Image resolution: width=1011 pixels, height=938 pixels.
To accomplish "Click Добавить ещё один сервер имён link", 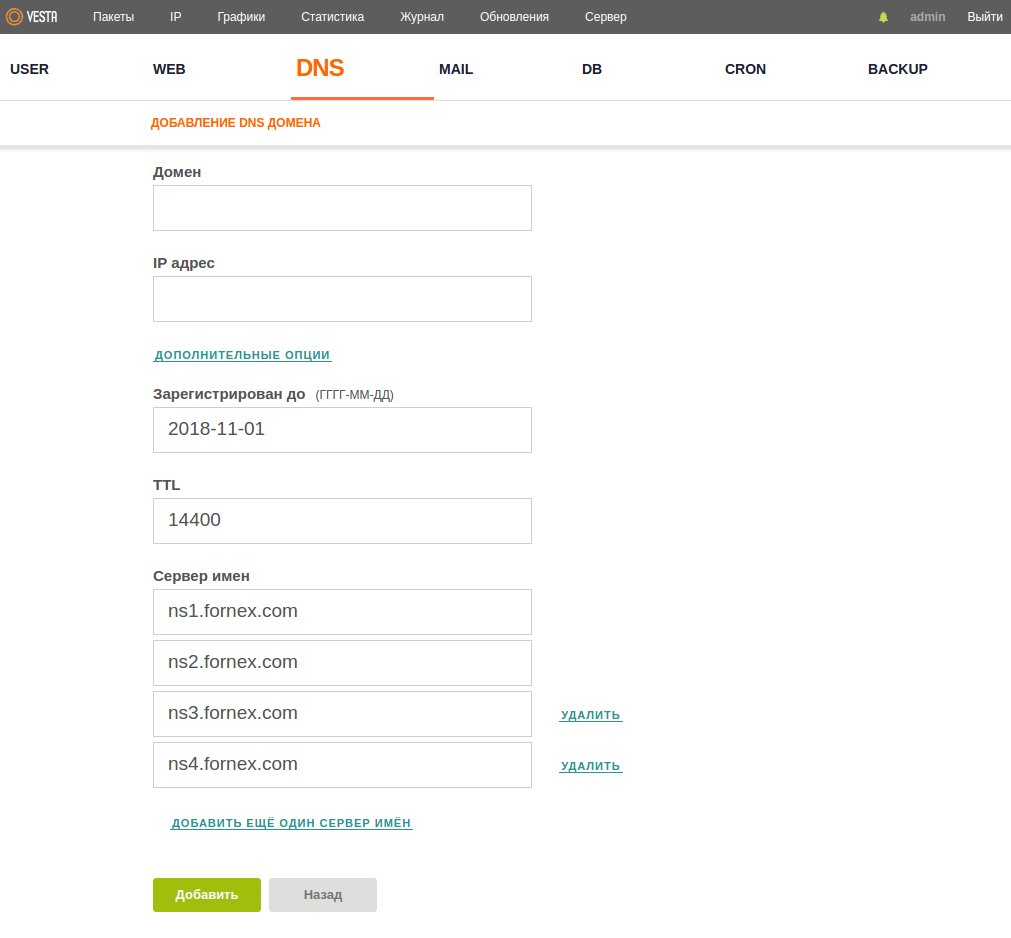I will pos(291,823).
